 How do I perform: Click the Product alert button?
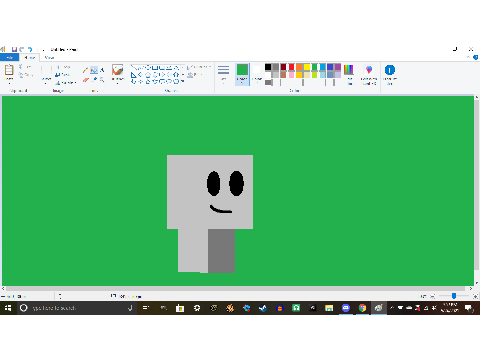click(x=390, y=74)
